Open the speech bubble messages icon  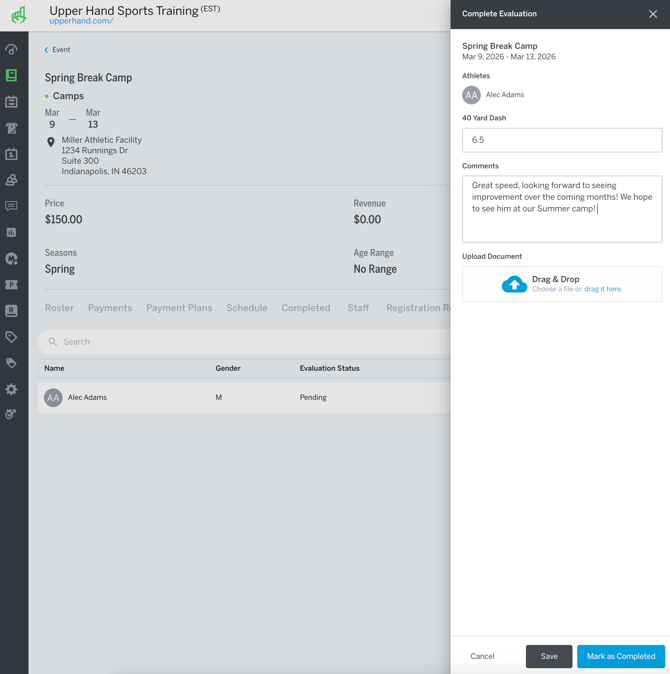pos(11,206)
